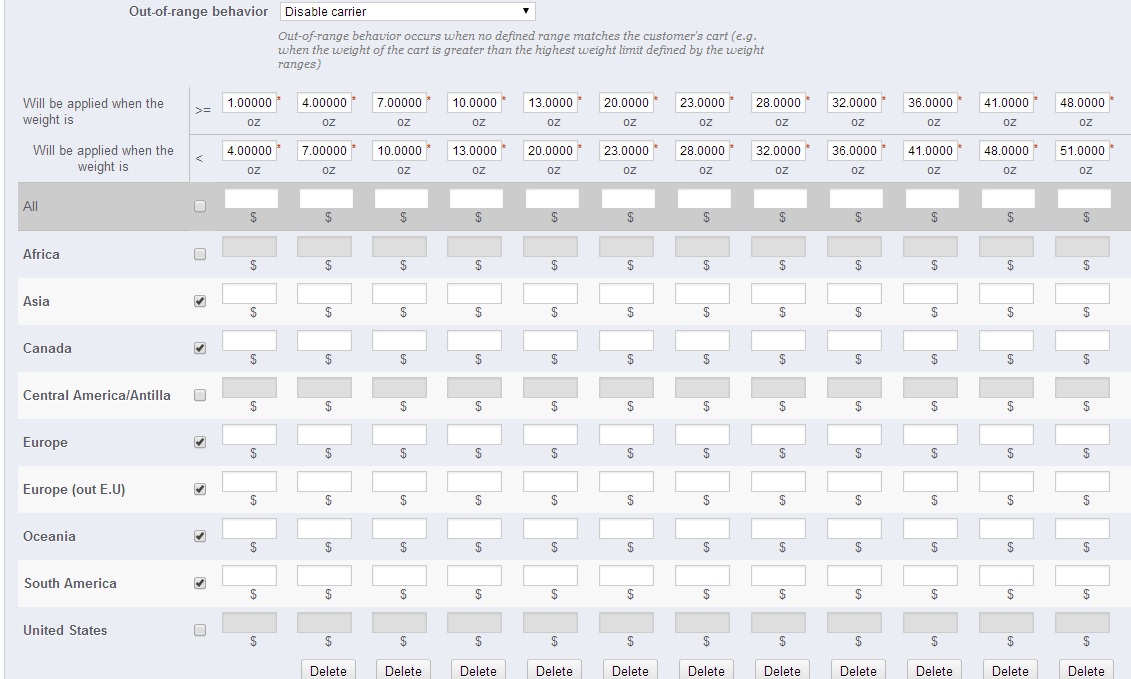Viewport: 1131px width, 679px height.
Task: Uncheck the Europe zone checkbox
Action: coord(200,442)
